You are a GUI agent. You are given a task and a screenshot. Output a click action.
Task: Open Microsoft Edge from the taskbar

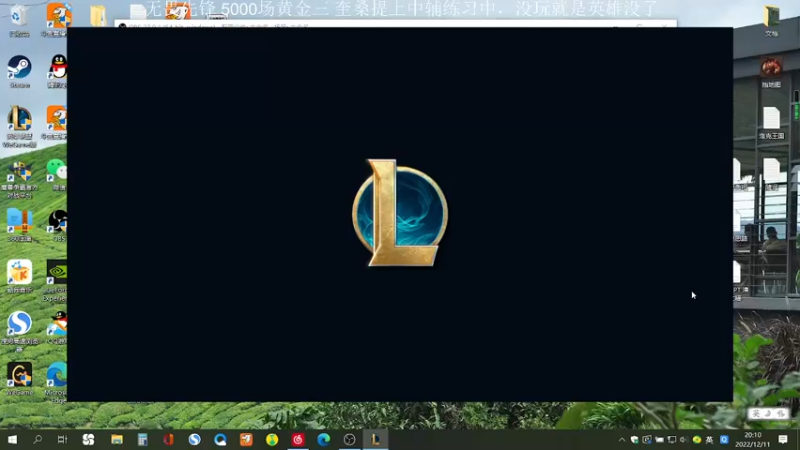(323, 439)
